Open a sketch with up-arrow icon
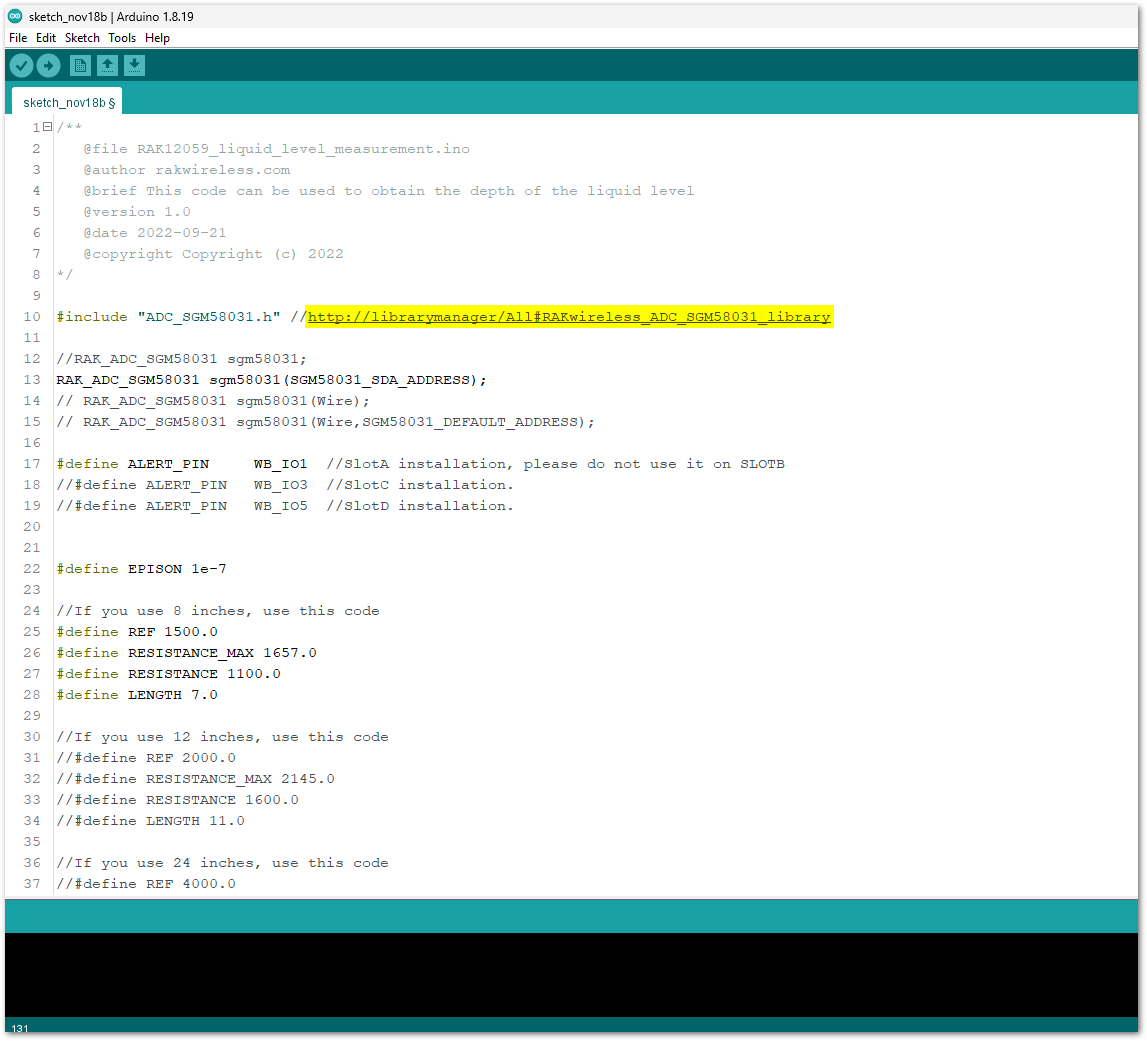Image resolution: width=1147 pixels, height=1041 pixels. [107, 66]
